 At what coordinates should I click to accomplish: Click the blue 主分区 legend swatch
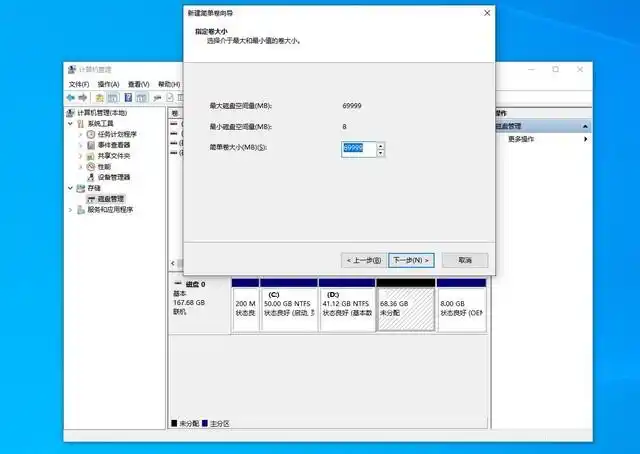click(x=205, y=423)
